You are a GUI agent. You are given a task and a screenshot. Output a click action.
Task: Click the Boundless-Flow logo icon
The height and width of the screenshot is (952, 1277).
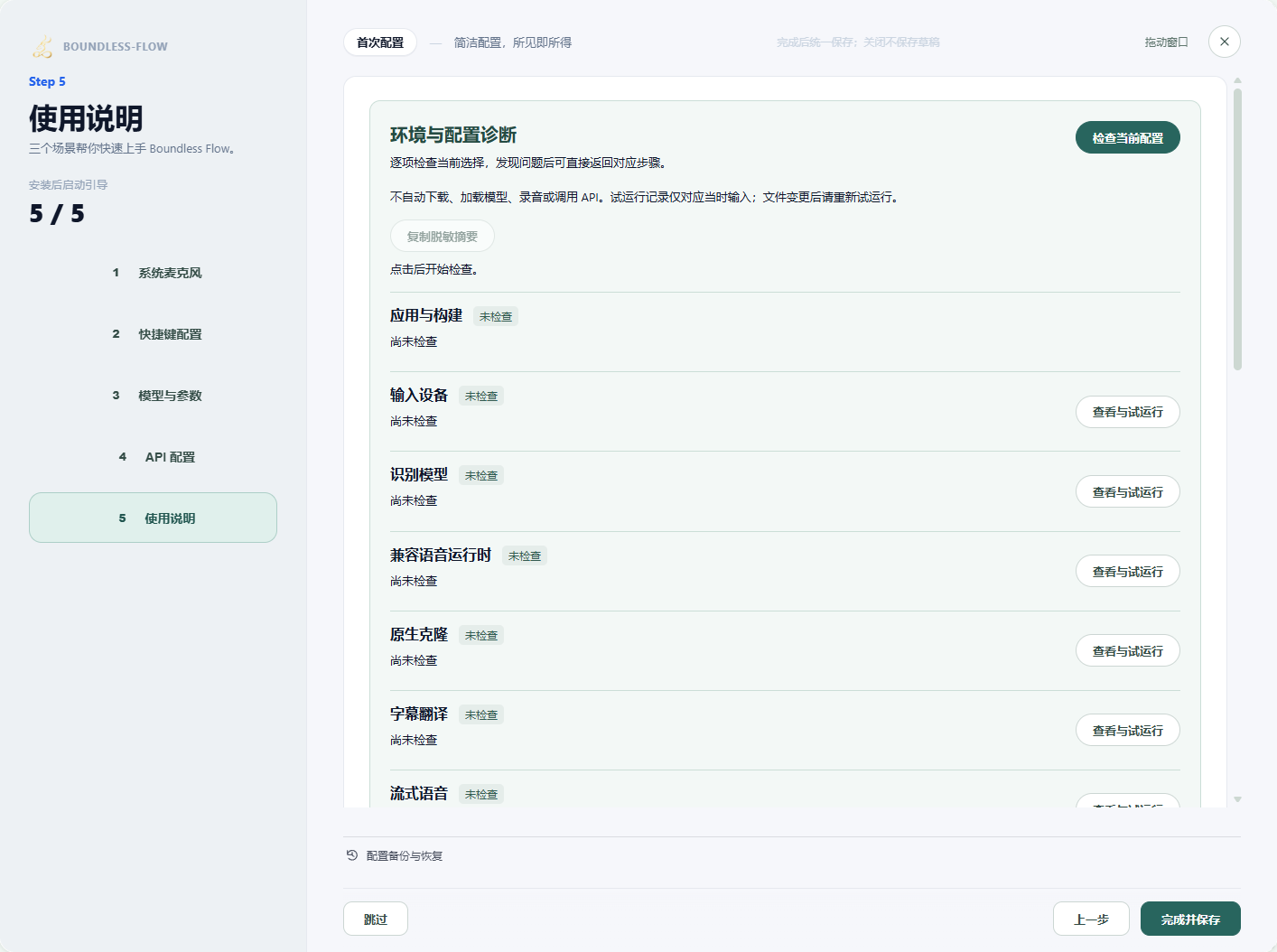[x=42, y=46]
